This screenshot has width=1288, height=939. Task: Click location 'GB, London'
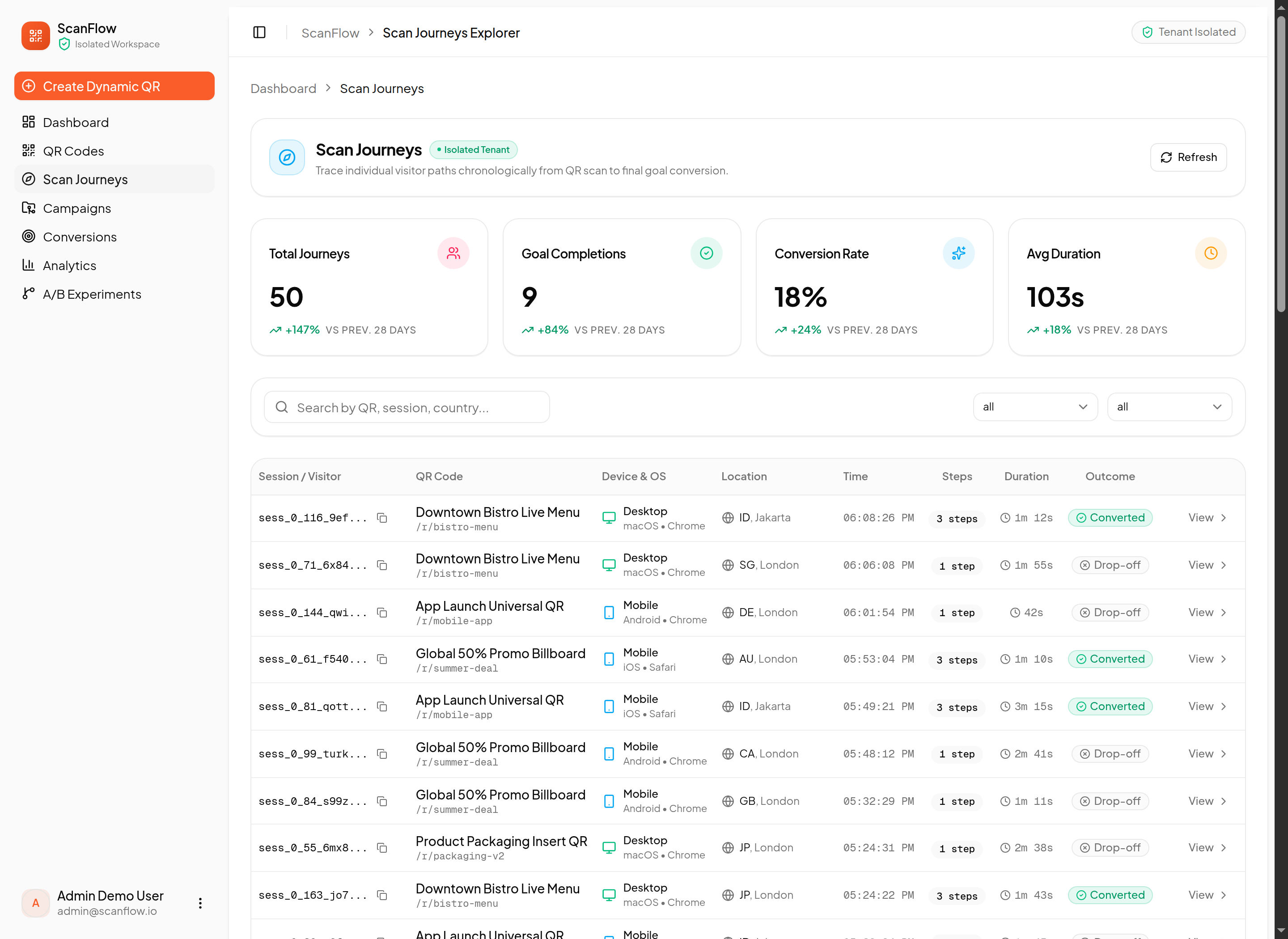click(x=769, y=801)
